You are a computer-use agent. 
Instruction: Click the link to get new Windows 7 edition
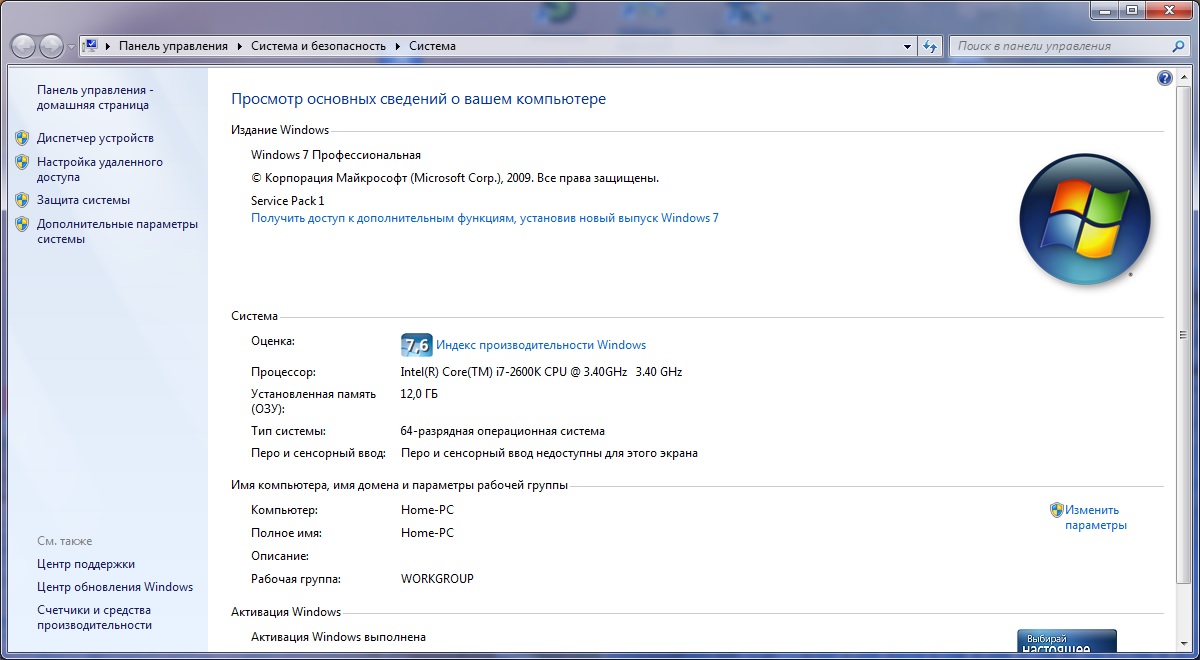484,218
